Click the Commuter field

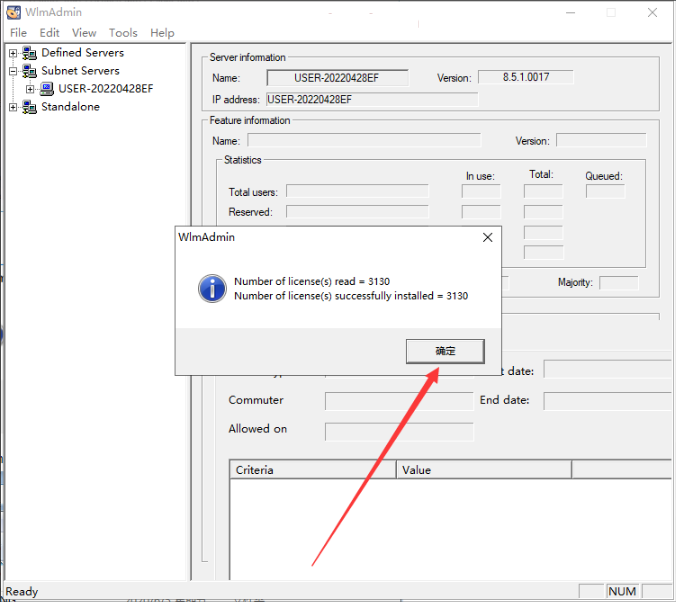(399, 401)
